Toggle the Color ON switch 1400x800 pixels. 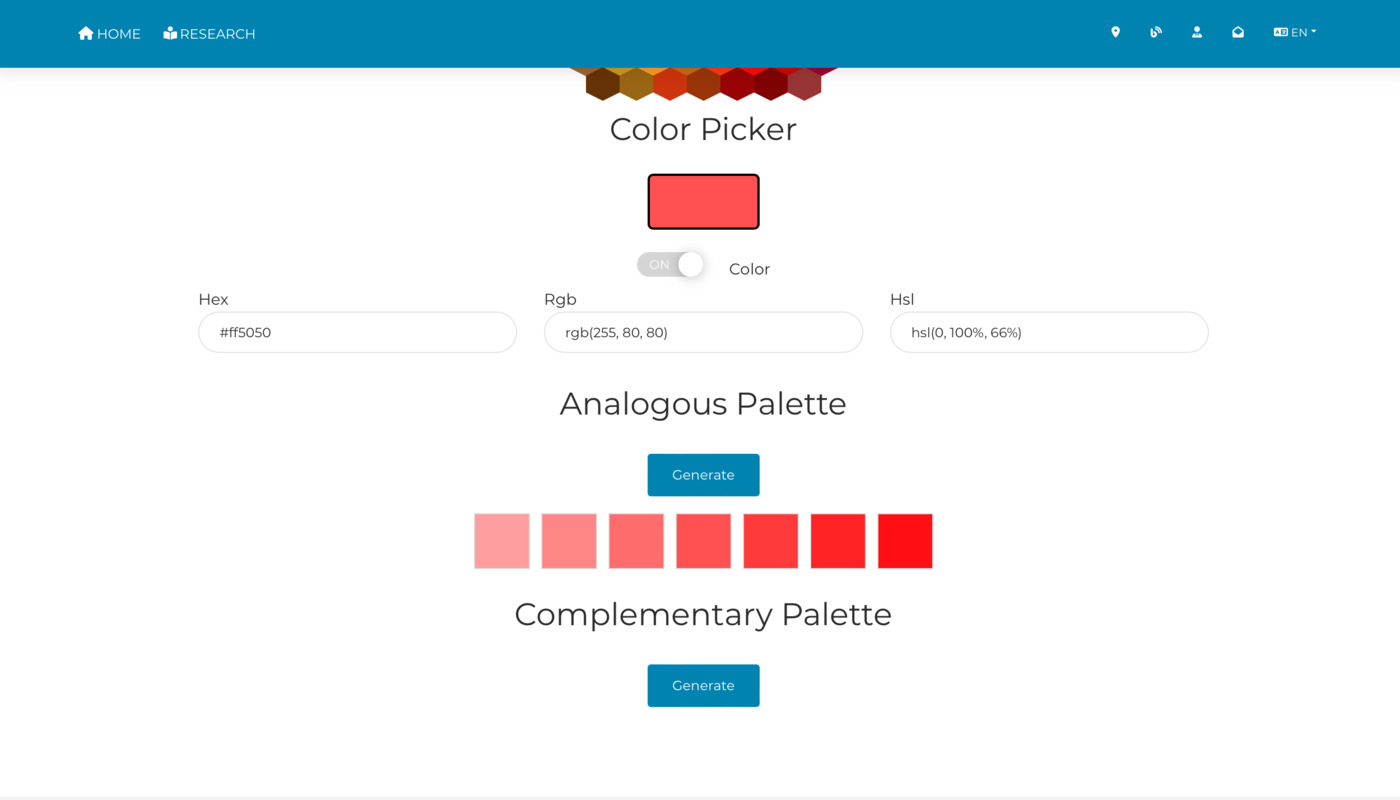[670, 265]
